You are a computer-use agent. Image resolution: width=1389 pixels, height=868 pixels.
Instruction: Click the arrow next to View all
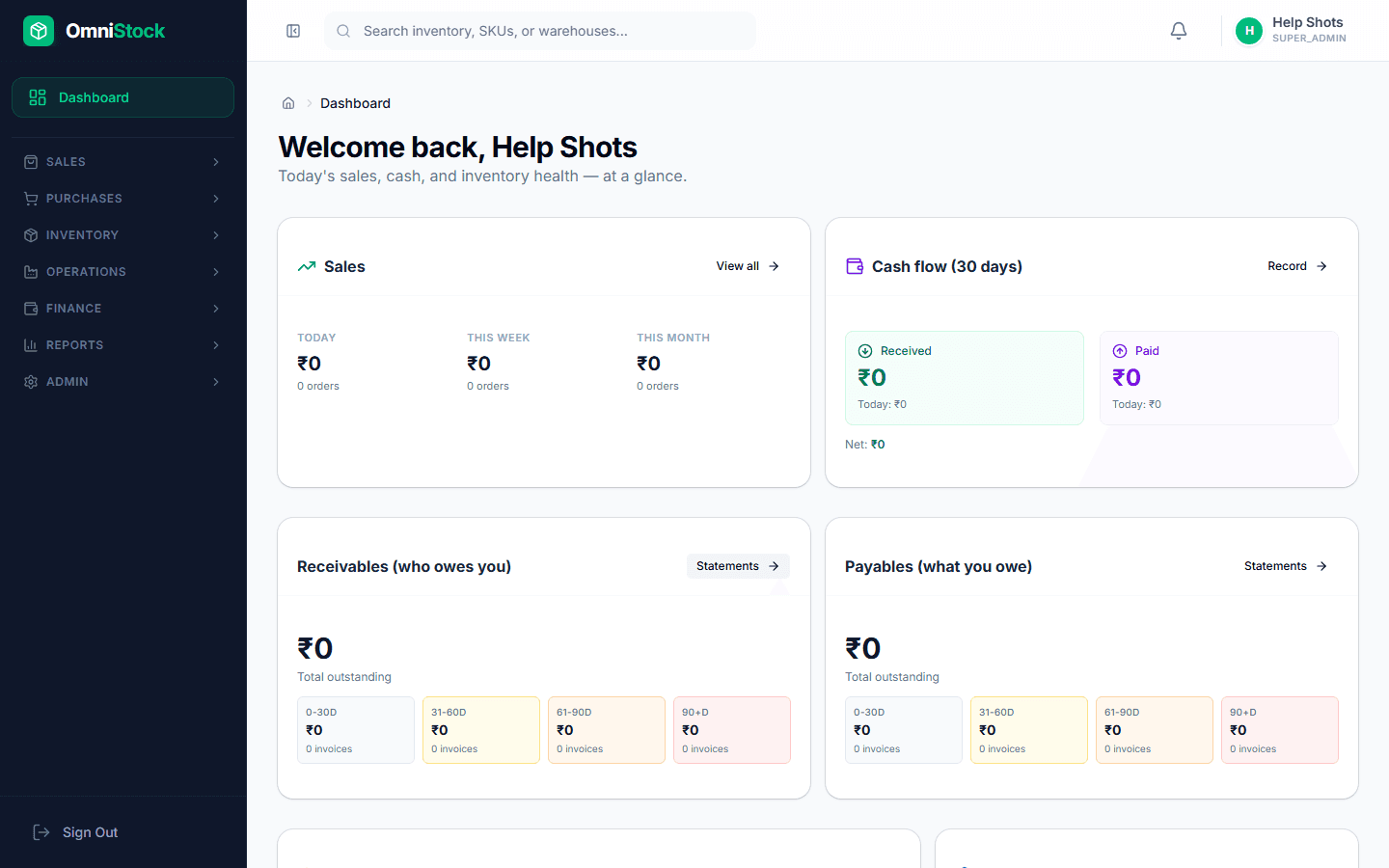[x=774, y=266]
